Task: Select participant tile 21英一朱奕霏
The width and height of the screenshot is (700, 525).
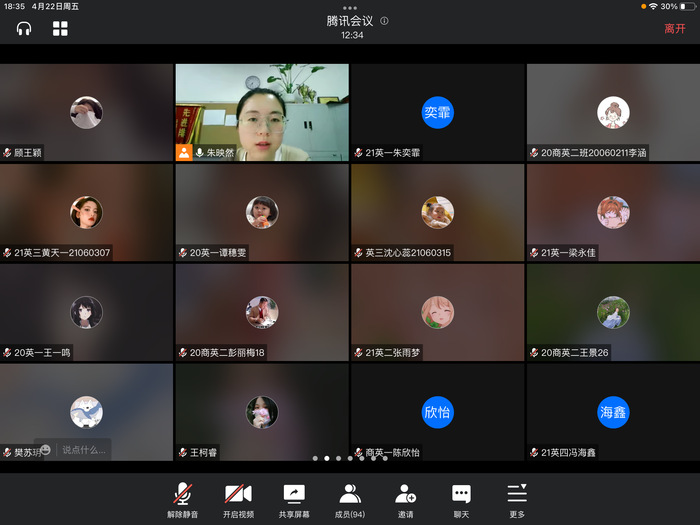Action: pyautogui.click(x=437, y=112)
